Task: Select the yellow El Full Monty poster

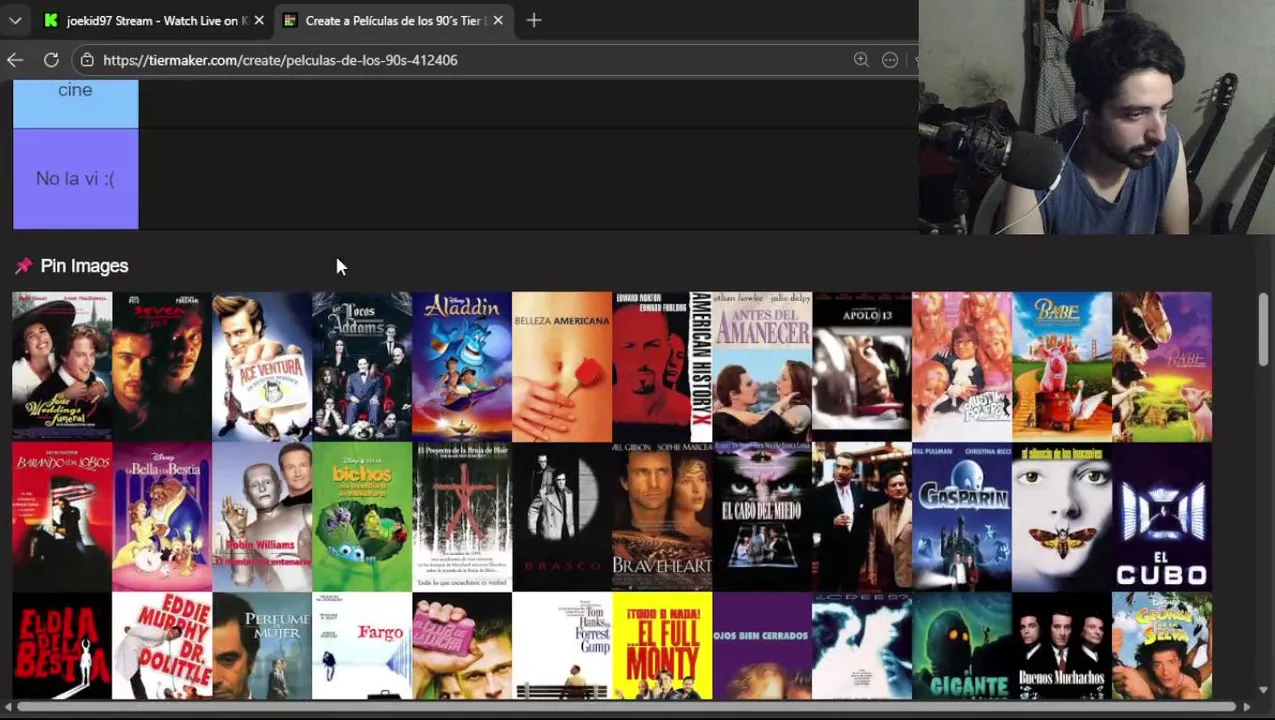Action: [662, 646]
